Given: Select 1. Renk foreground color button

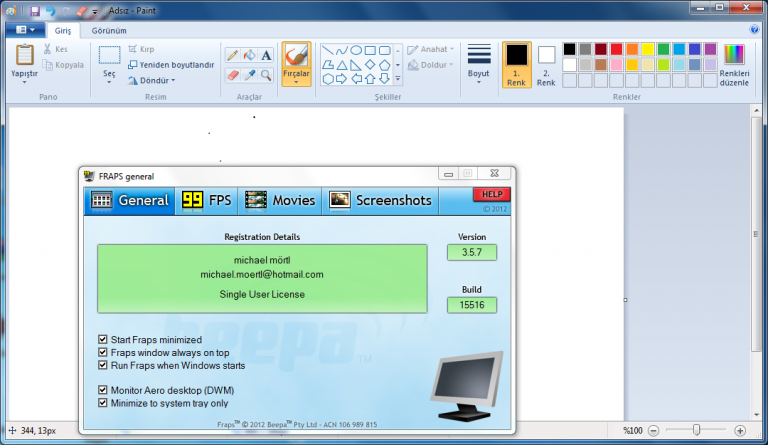Looking at the screenshot, I should tap(517, 65).
